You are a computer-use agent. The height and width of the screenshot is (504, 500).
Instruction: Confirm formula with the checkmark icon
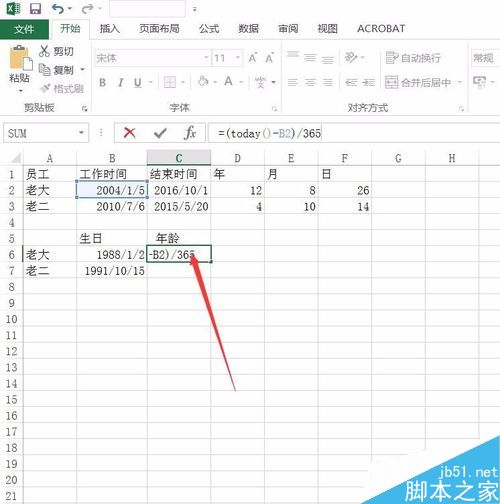(160, 133)
